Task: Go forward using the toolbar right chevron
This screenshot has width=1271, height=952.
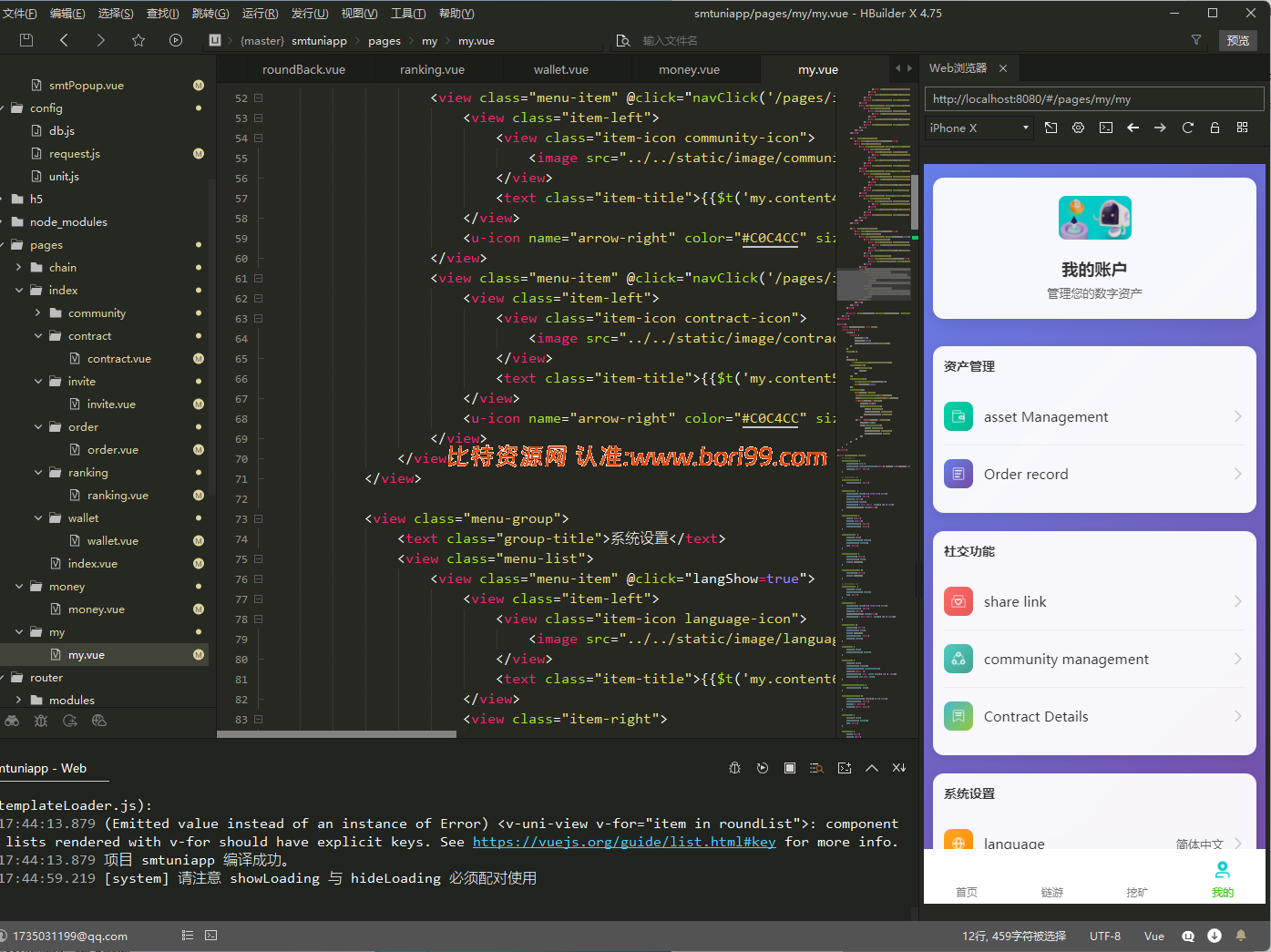Action: (100, 40)
